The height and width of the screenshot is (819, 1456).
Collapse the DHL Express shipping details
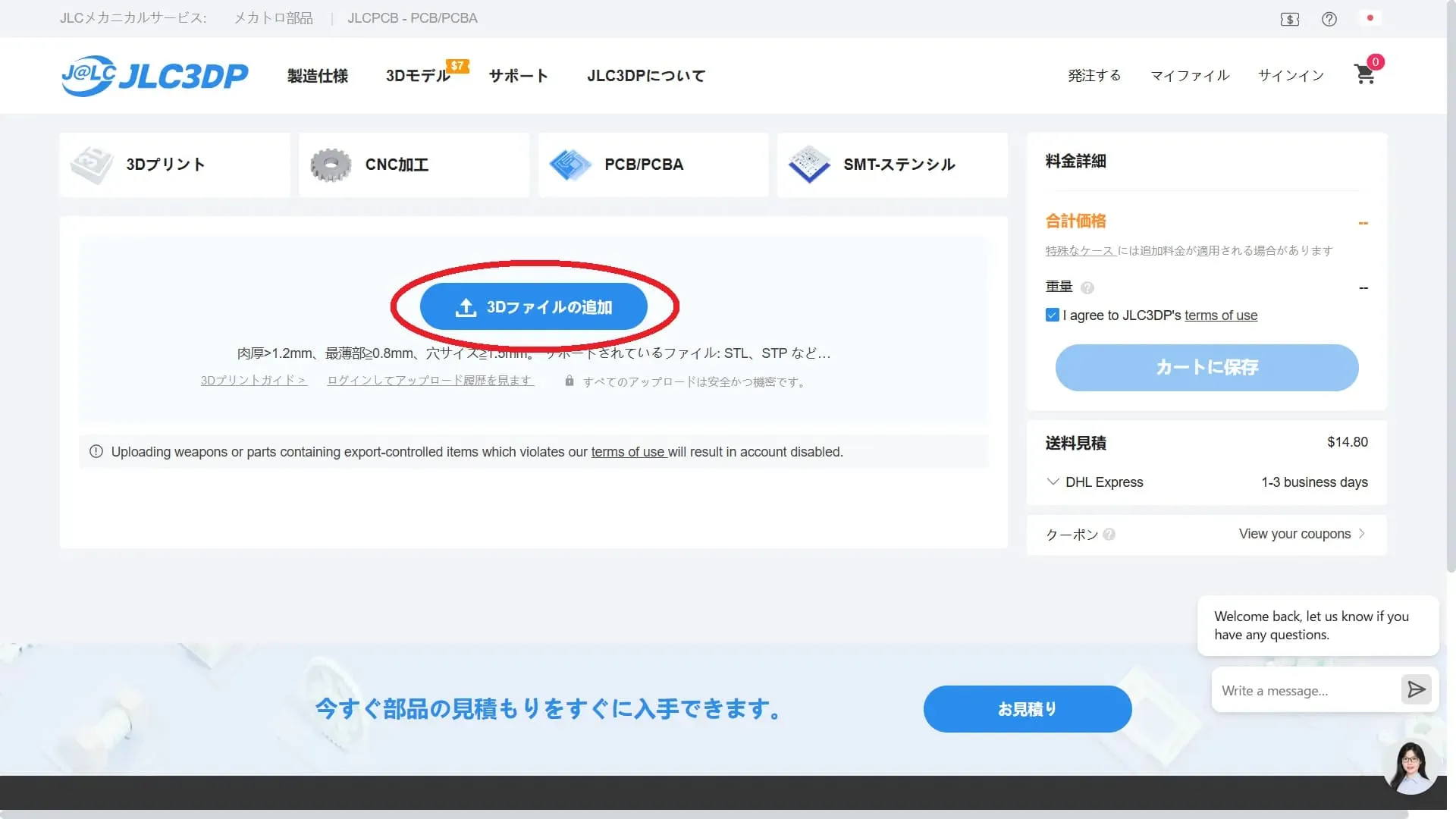pyautogui.click(x=1053, y=482)
